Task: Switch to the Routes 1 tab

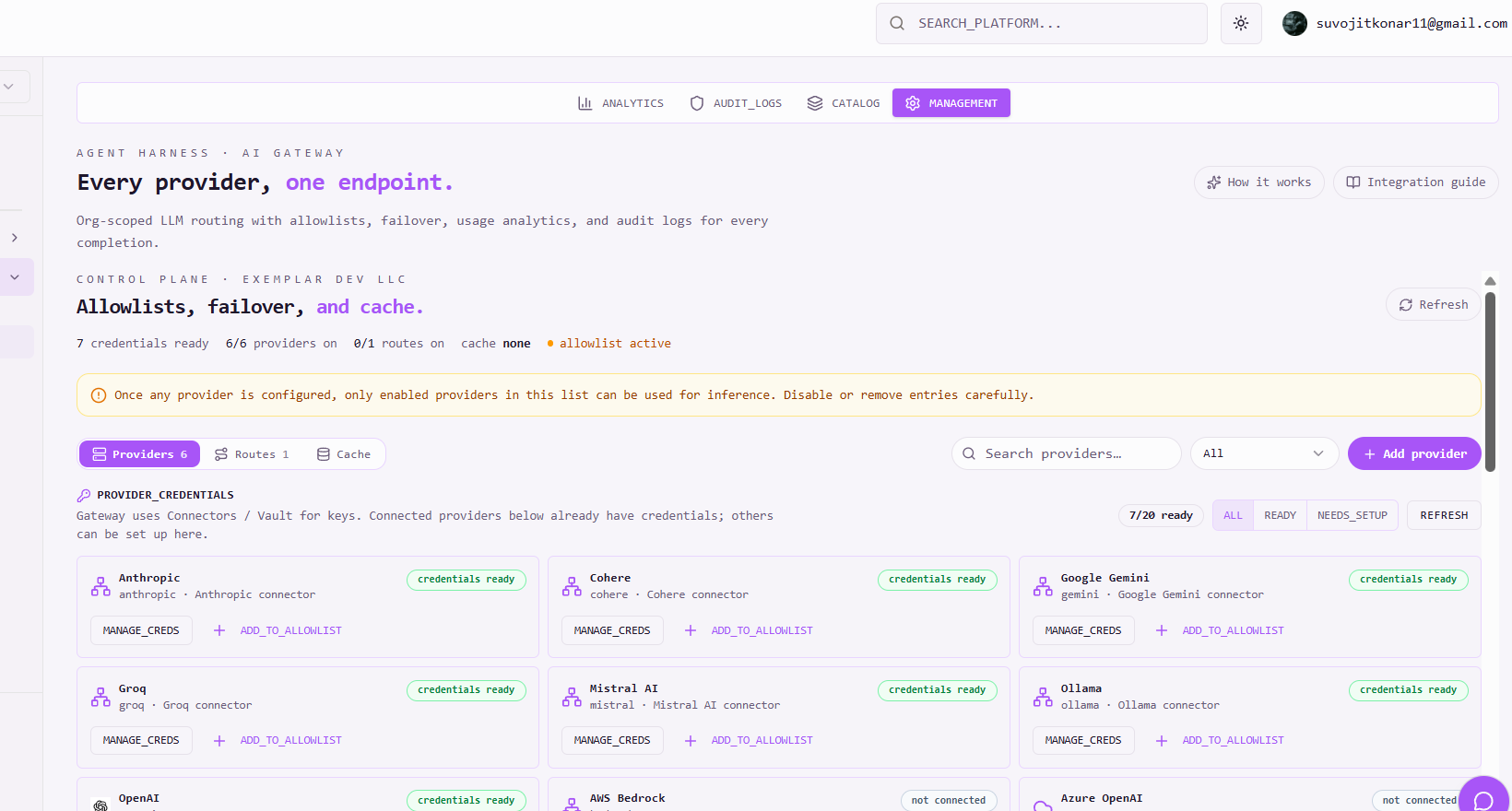Action: click(252, 454)
